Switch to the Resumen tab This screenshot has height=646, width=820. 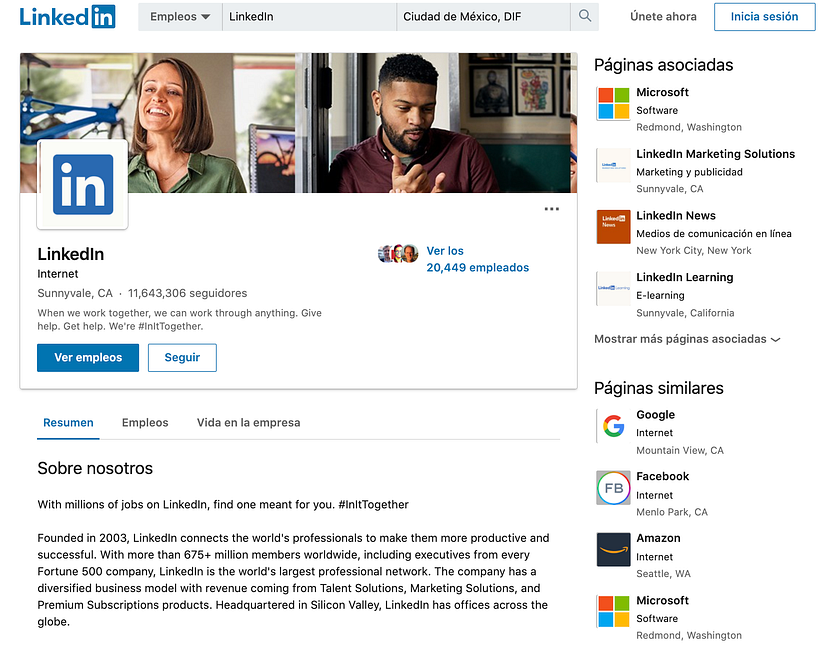68,423
